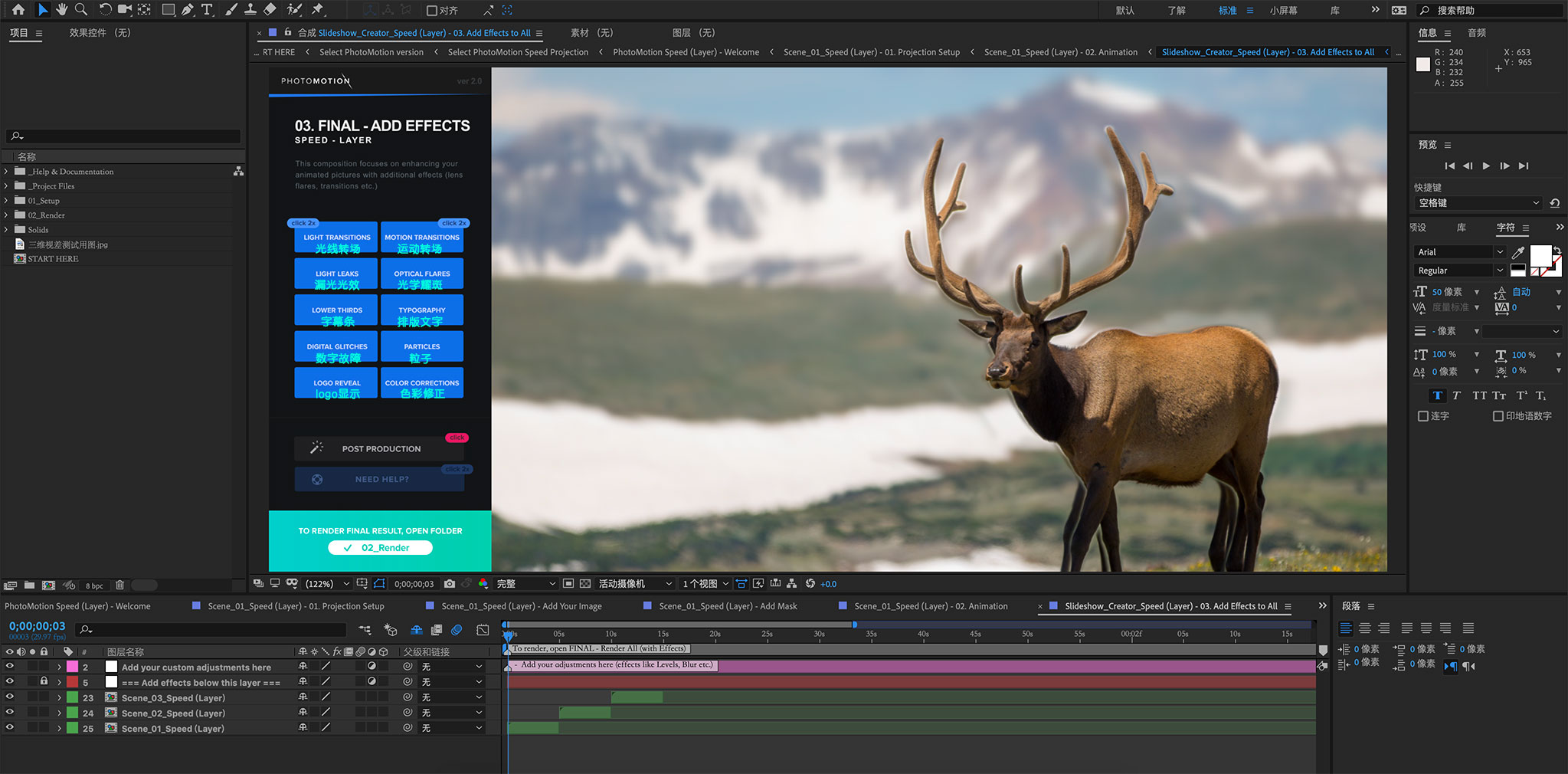1568x774 pixels.
Task: Enable Faux Bold text style
Action: 1438,395
